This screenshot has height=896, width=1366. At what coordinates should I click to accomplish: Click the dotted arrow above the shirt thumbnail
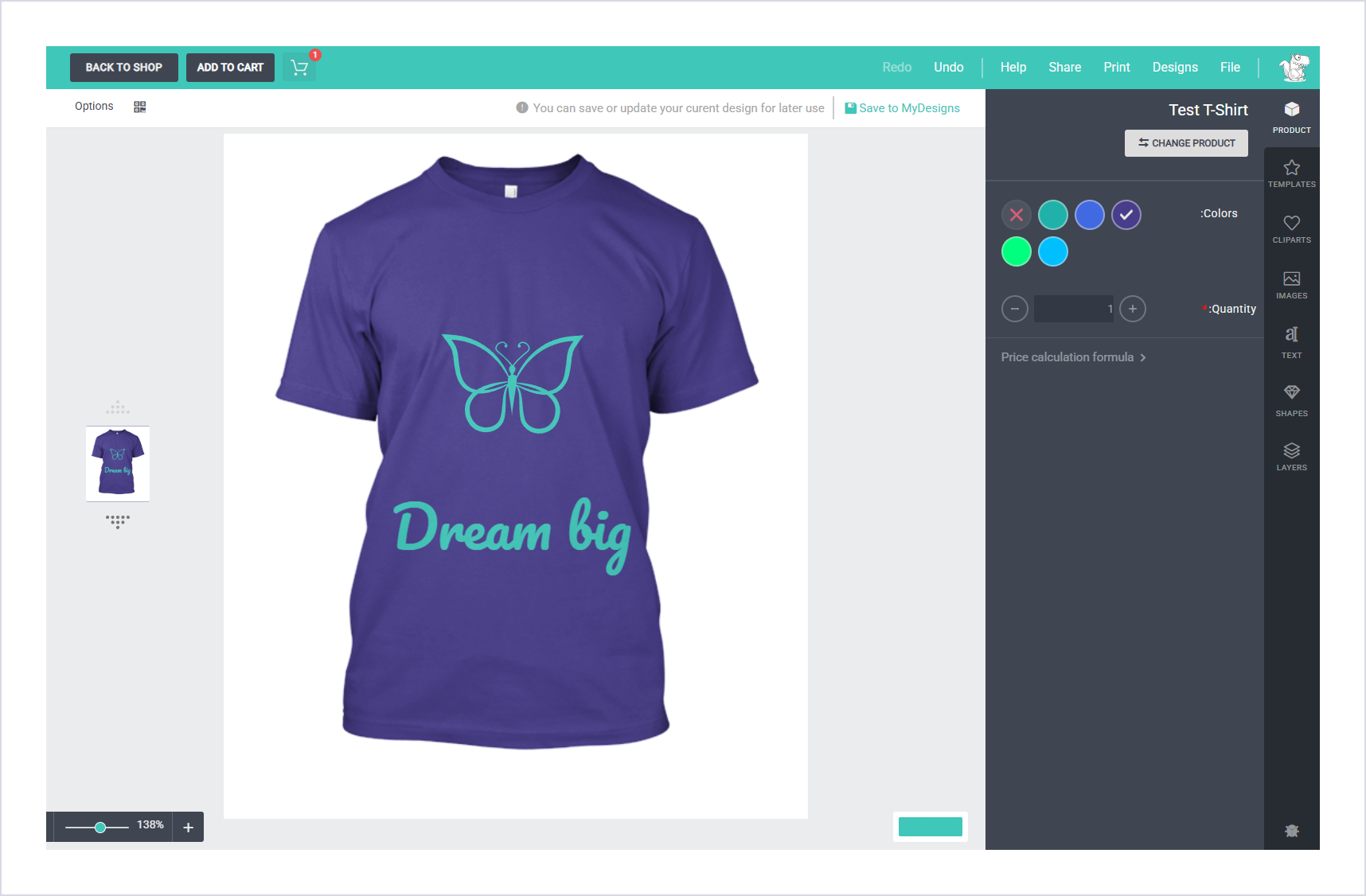click(x=118, y=407)
